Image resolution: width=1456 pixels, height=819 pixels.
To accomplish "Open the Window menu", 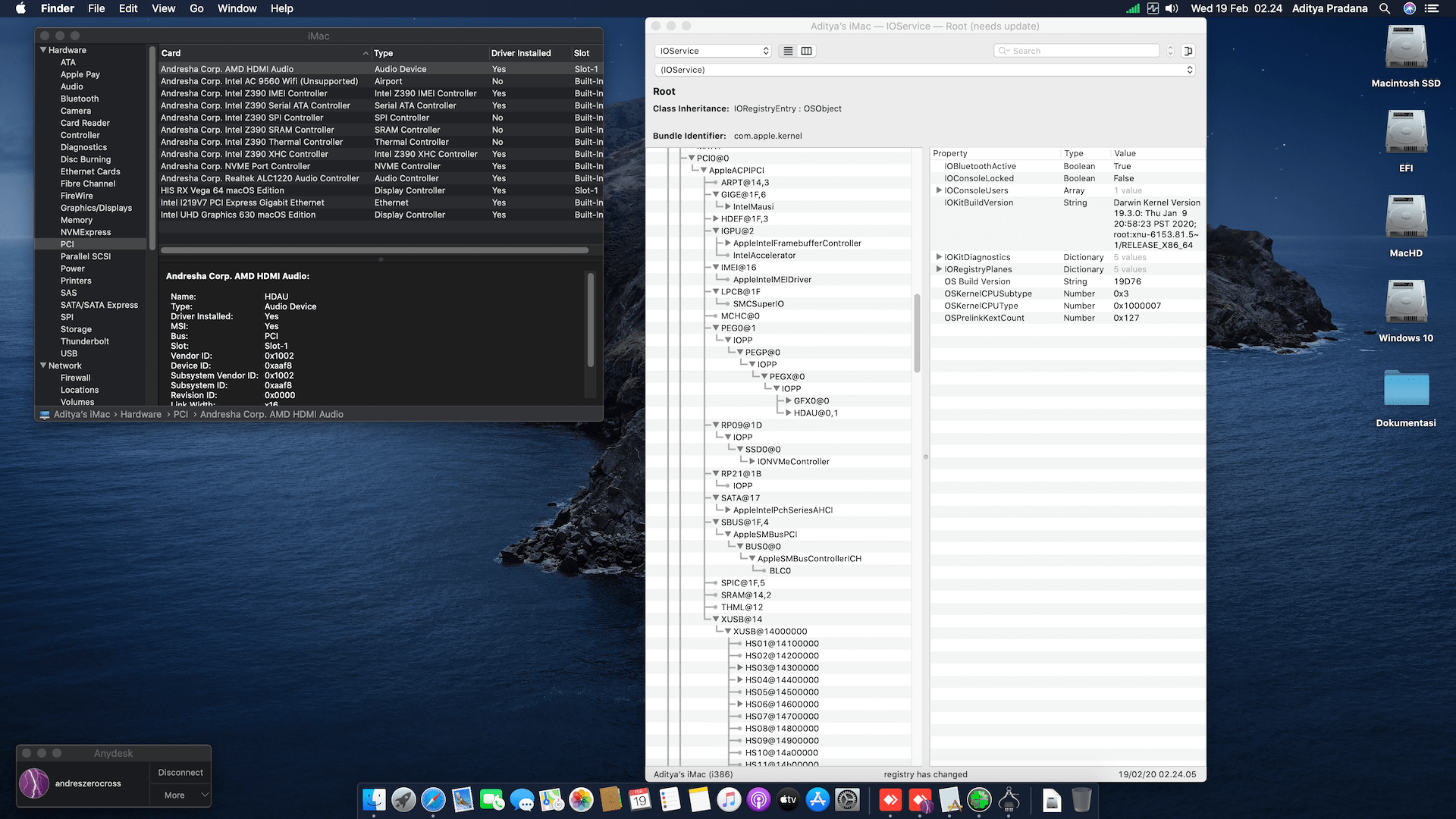I will pyautogui.click(x=237, y=8).
